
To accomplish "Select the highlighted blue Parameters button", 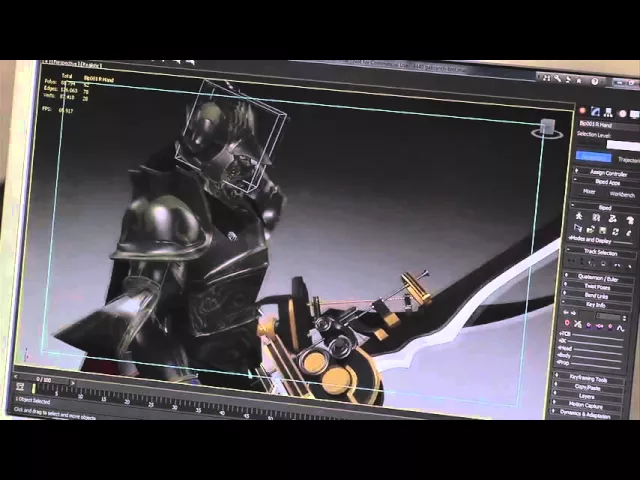I will (594, 157).
